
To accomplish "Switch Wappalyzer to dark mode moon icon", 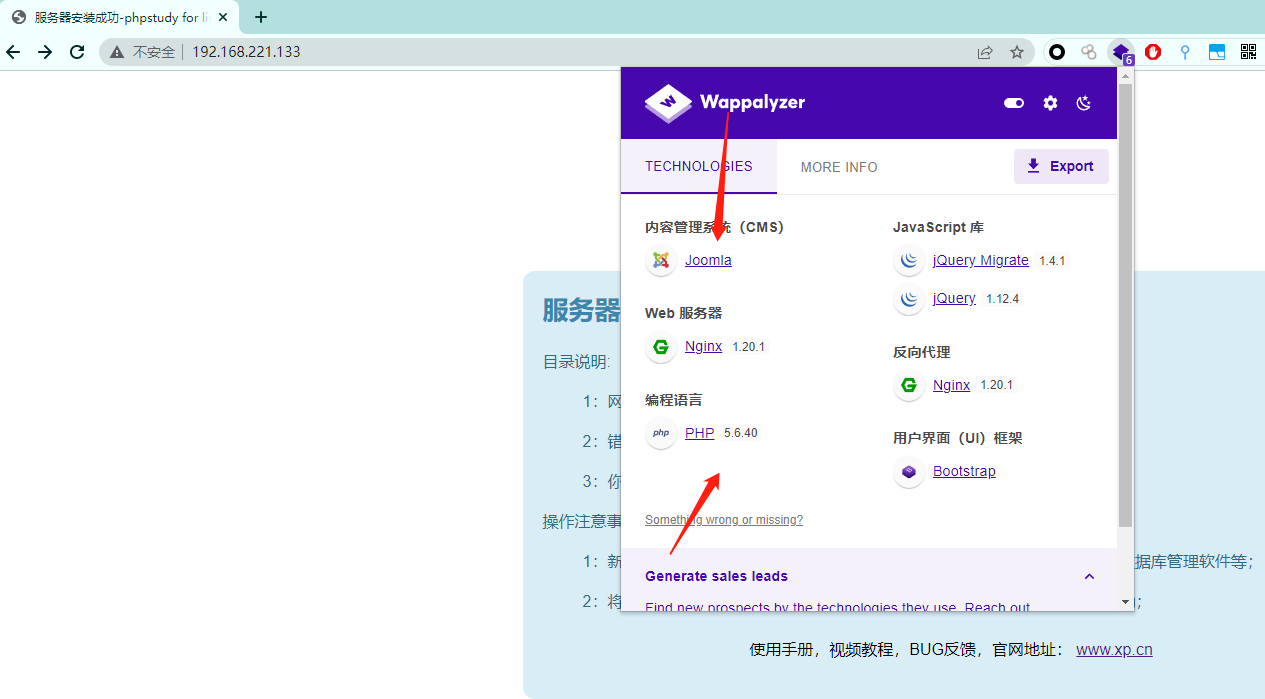I will tap(1084, 103).
